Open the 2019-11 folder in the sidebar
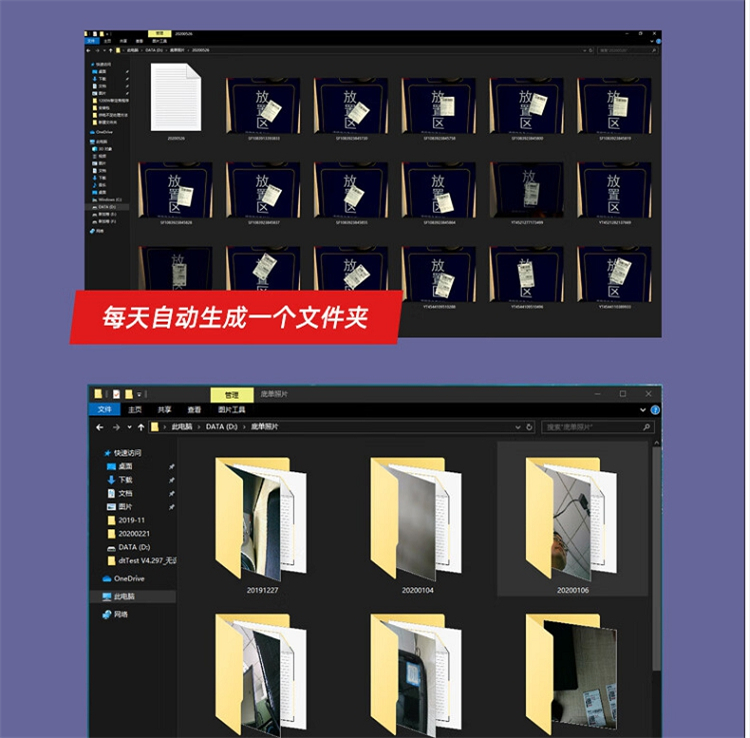The width and height of the screenshot is (750, 738). 131,520
